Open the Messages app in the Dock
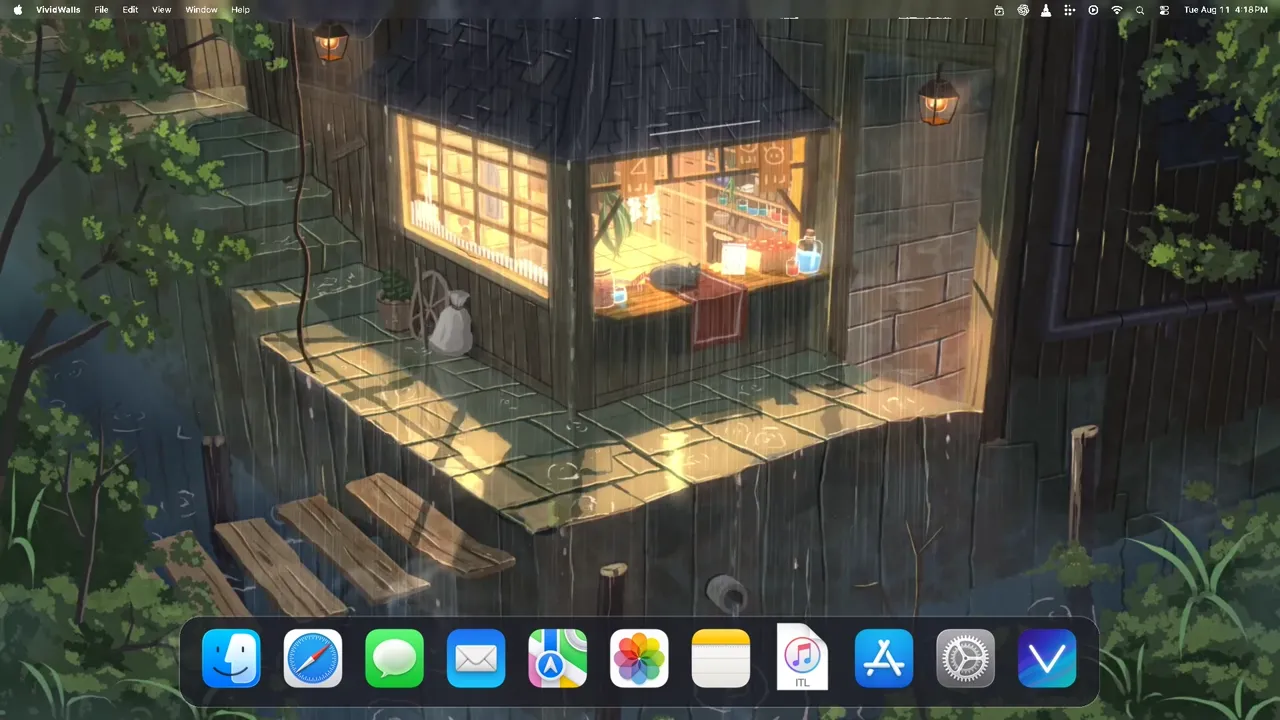1280x720 pixels. coord(395,659)
